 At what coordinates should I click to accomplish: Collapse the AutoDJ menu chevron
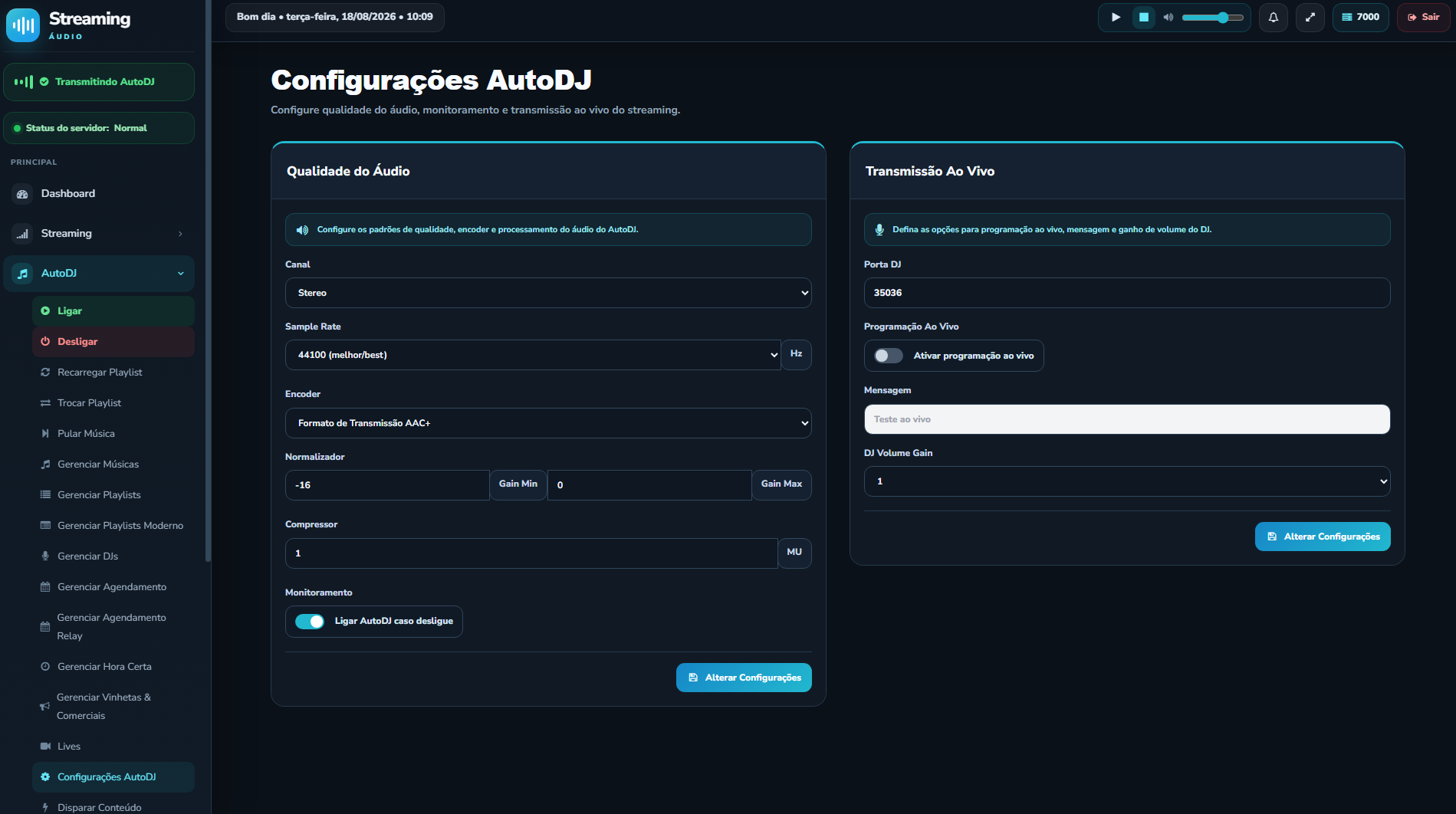[181, 274]
